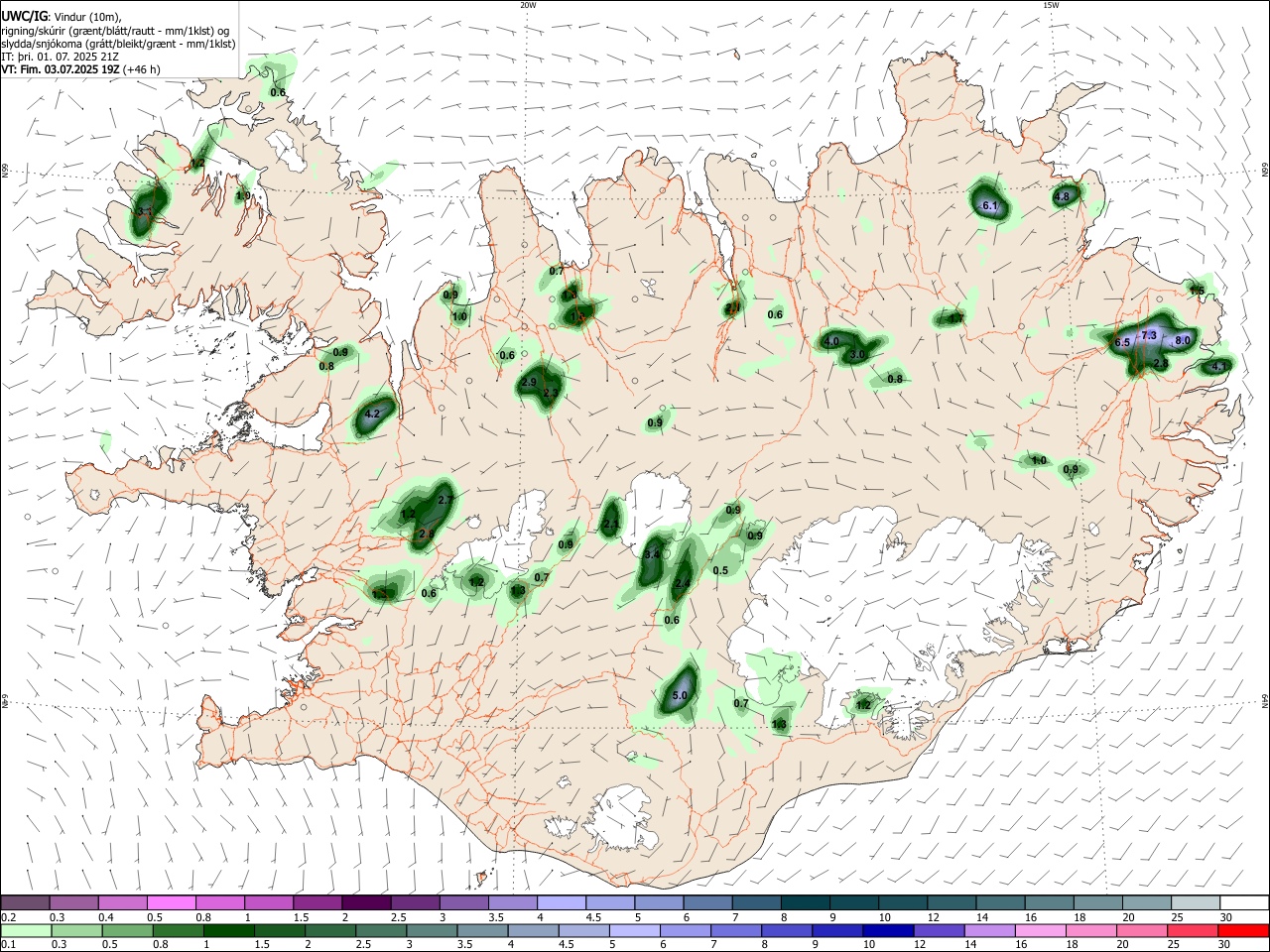The width and height of the screenshot is (1270, 952).
Task: Select the 2.9 precipitation label
Action: [528, 382]
